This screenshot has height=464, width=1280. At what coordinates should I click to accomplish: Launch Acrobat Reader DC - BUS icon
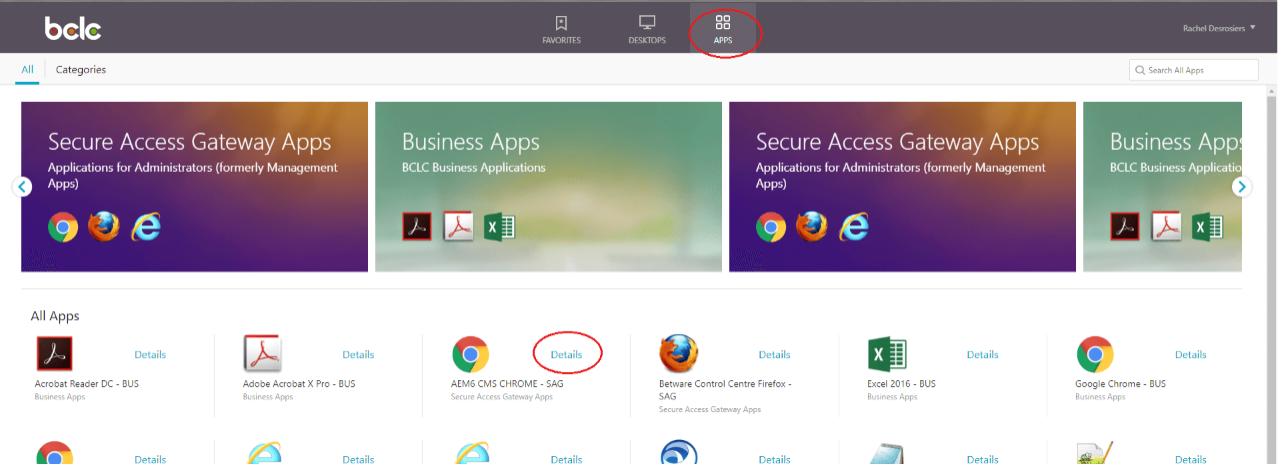pos(54,354)
